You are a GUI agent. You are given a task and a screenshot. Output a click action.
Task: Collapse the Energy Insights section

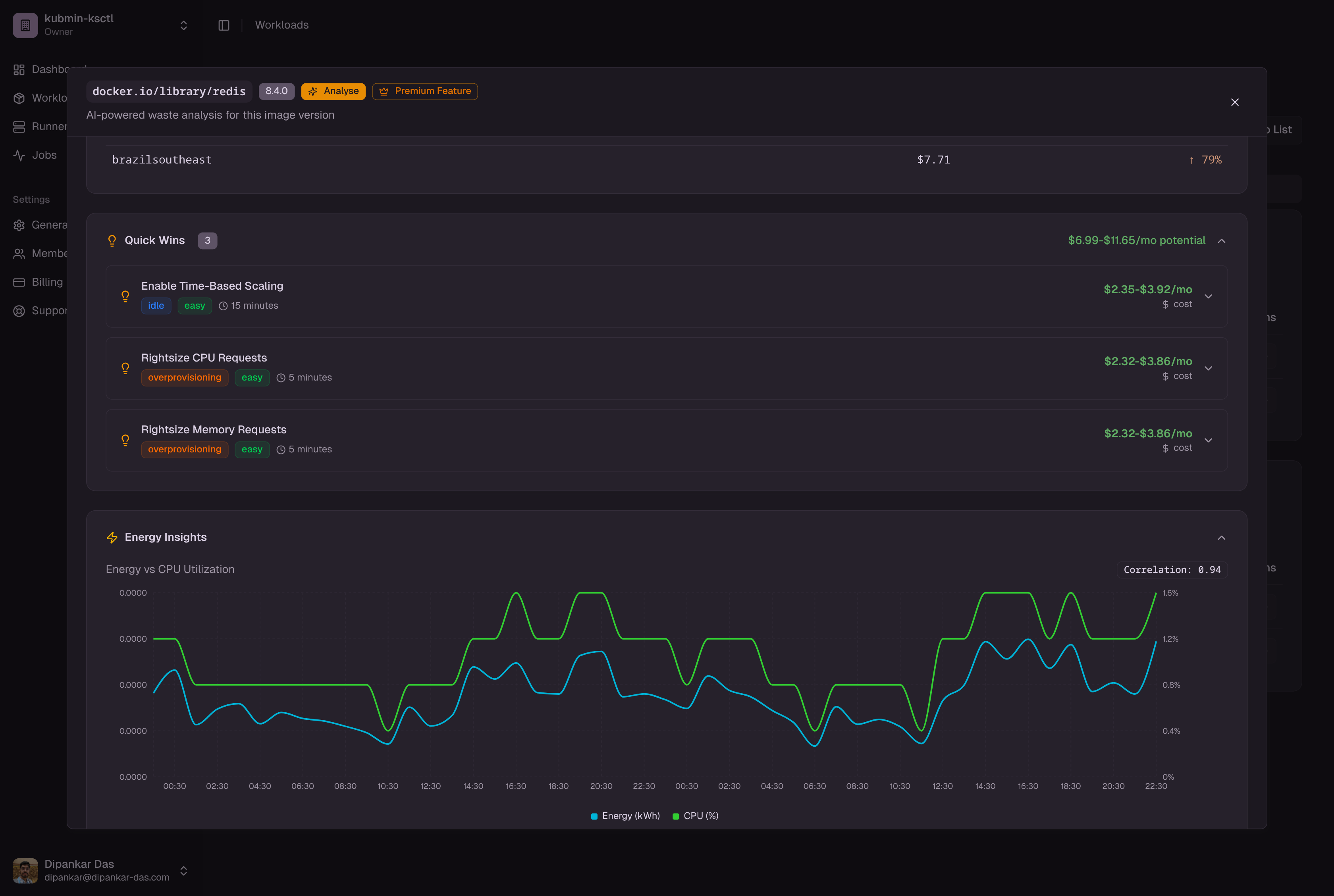coord(1222,537)
